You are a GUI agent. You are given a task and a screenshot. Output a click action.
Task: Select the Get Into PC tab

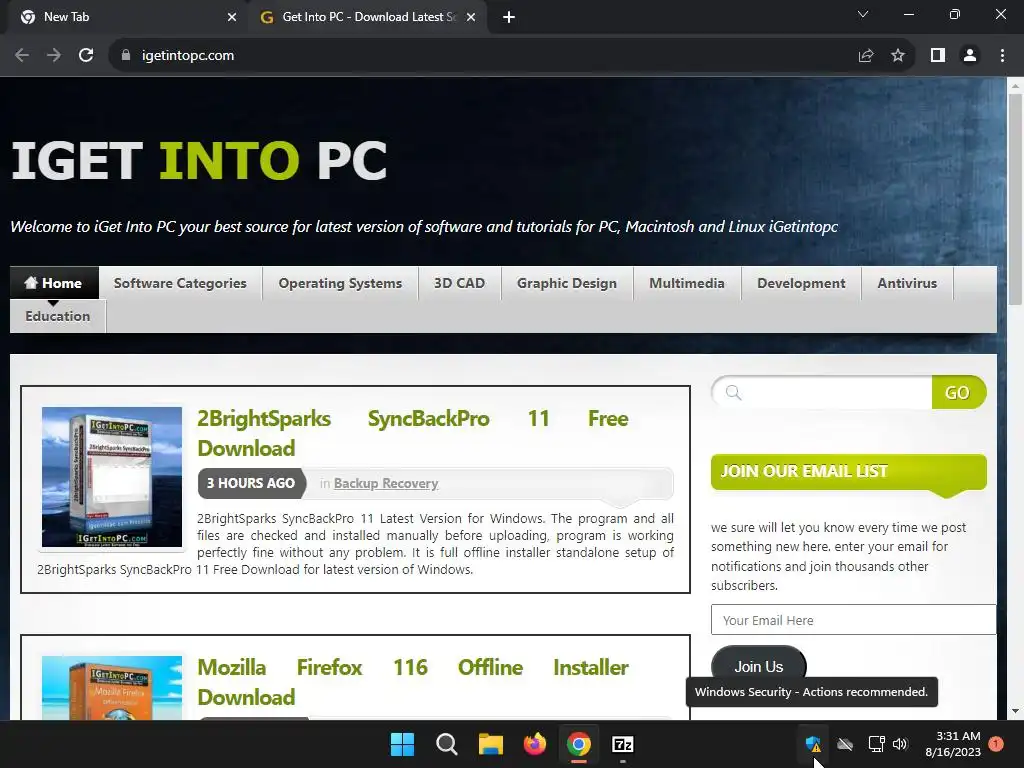click(x=367, y=17)
